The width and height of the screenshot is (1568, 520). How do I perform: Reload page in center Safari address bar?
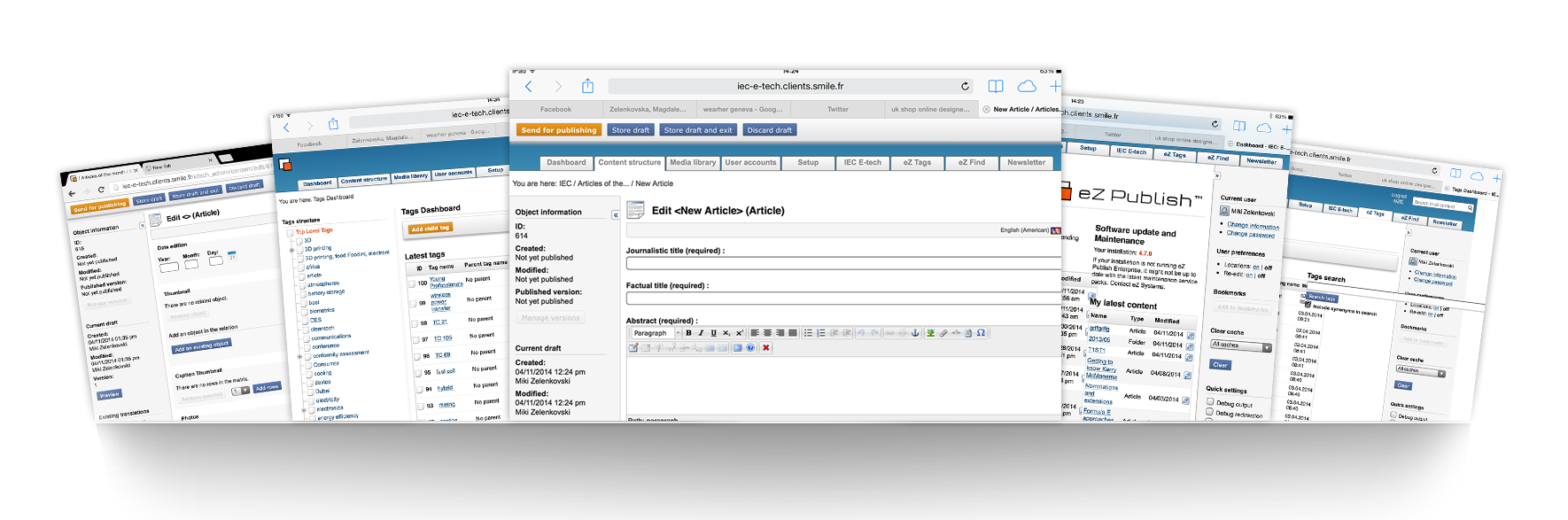965,86
